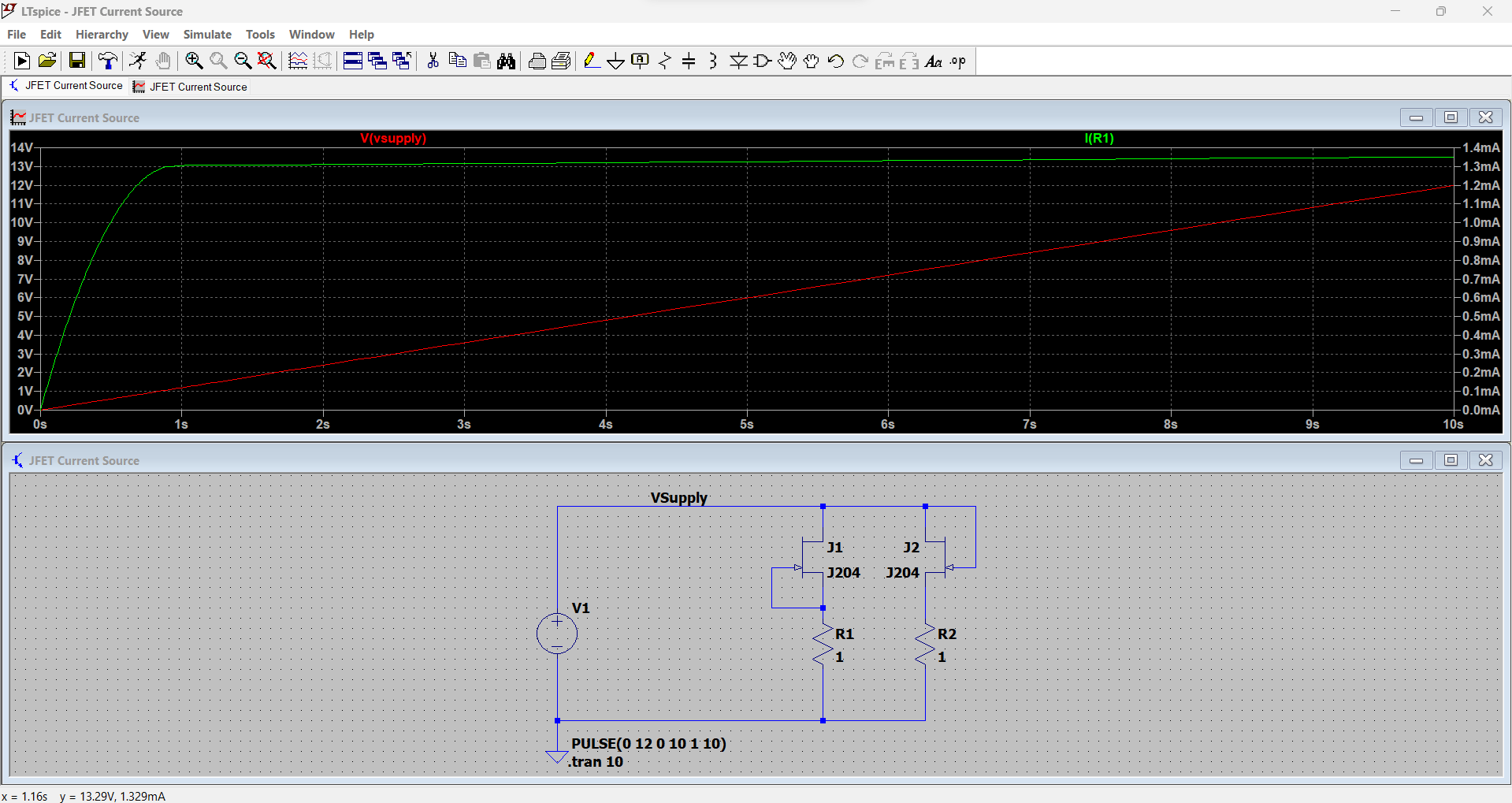Click the Cascade windows icon

(x=377, y=61)
